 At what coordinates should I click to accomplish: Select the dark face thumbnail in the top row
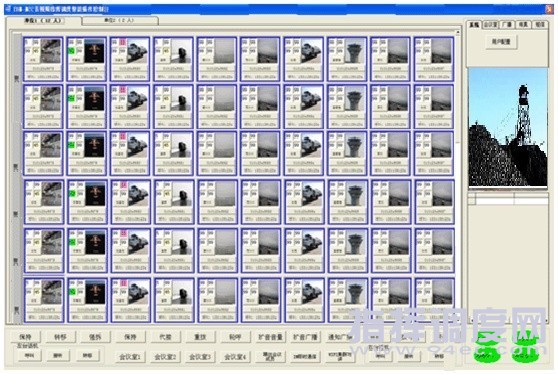tap(94, 52)
